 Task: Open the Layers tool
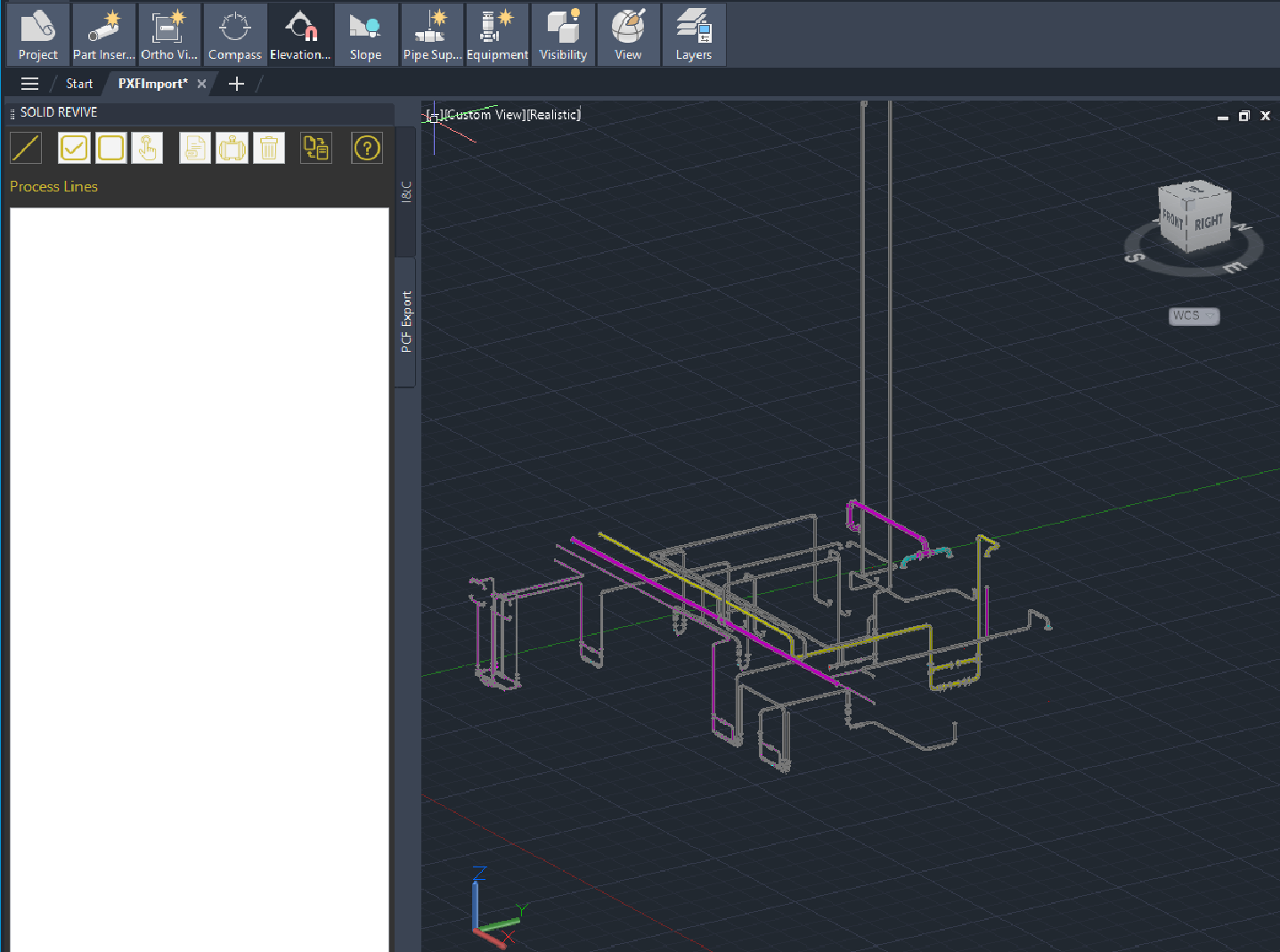click(x=694, y=35)
